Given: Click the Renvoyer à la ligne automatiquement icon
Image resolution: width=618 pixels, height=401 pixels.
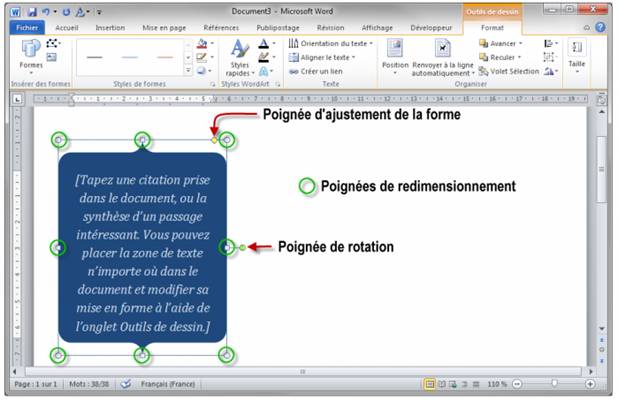Looking at the screenshot, I should [x=443, y=54].
